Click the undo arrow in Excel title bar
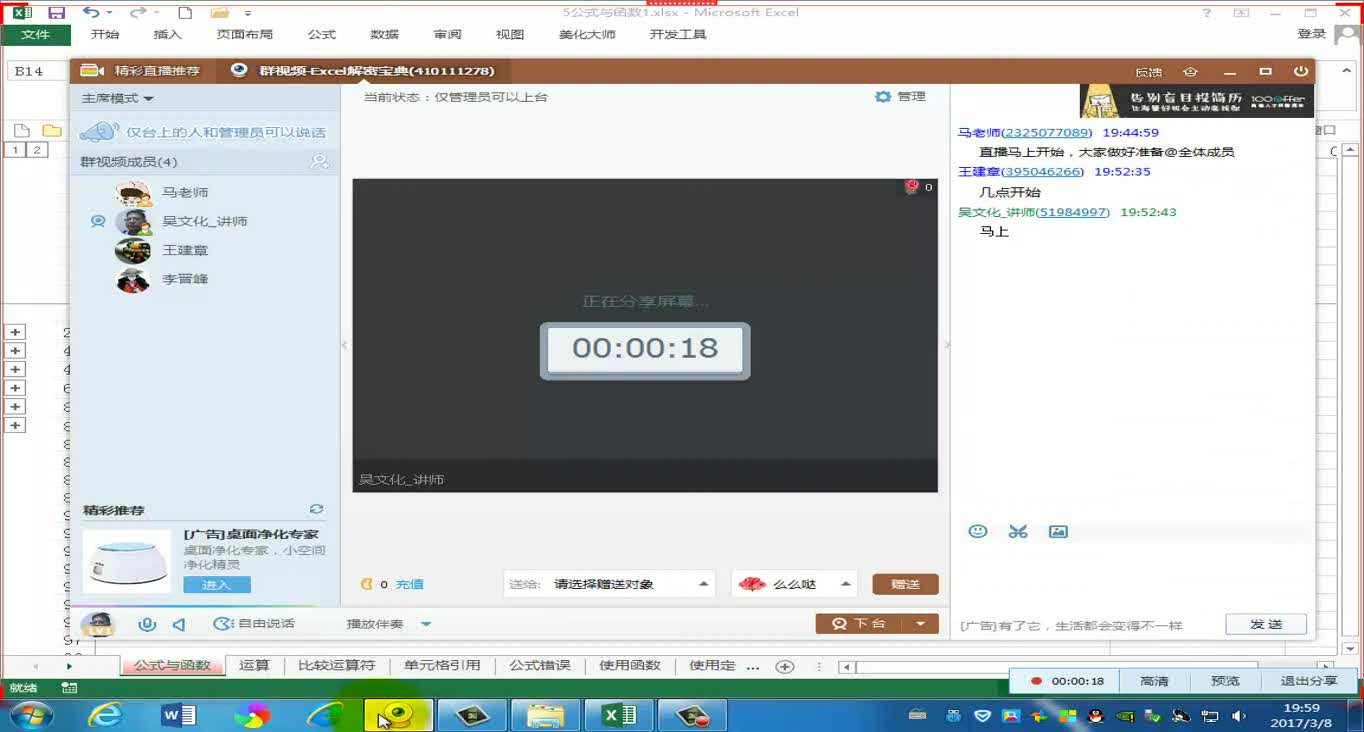The image size is (1364, 732). point(91,13)
